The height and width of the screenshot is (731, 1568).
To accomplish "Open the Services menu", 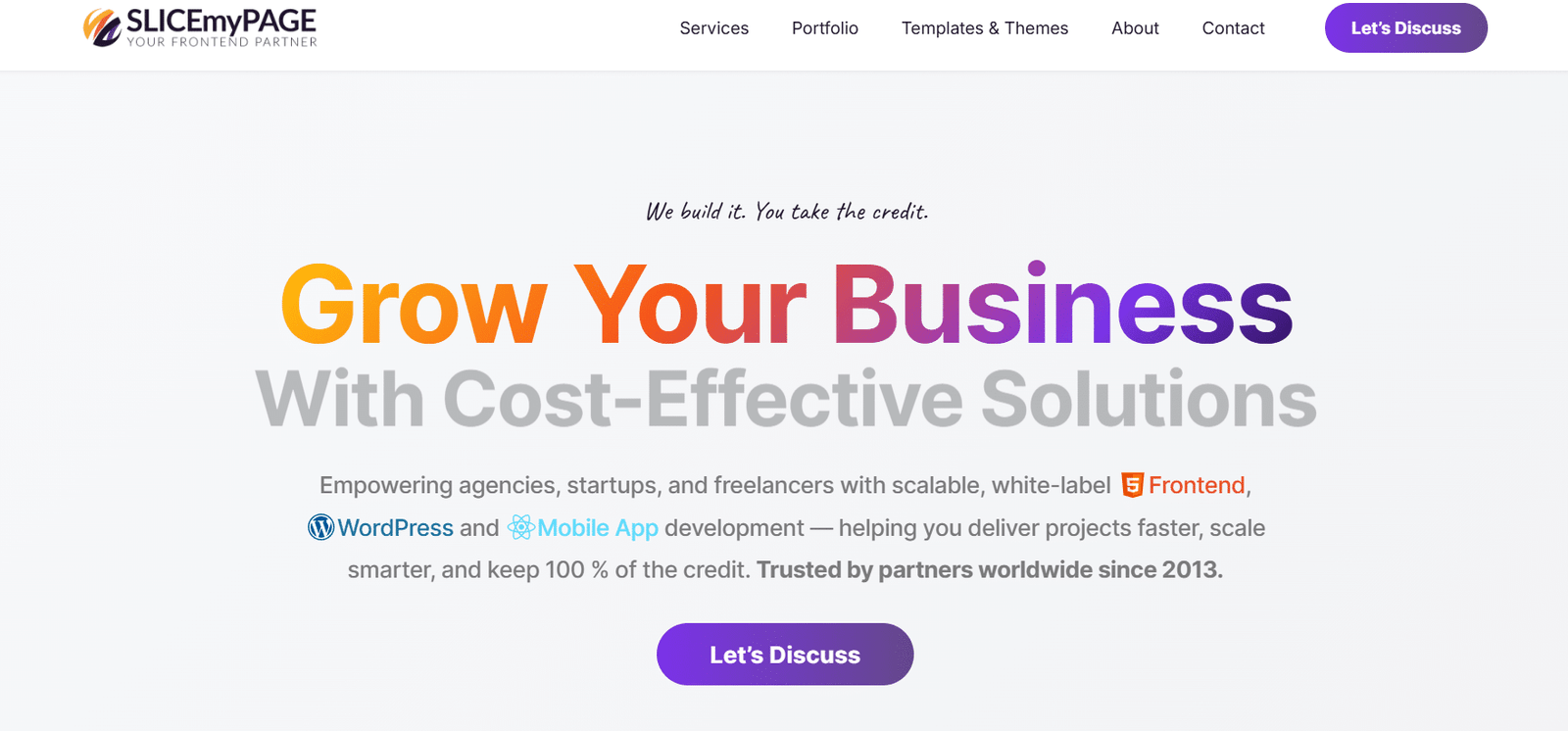I will [x=713, y=28].
